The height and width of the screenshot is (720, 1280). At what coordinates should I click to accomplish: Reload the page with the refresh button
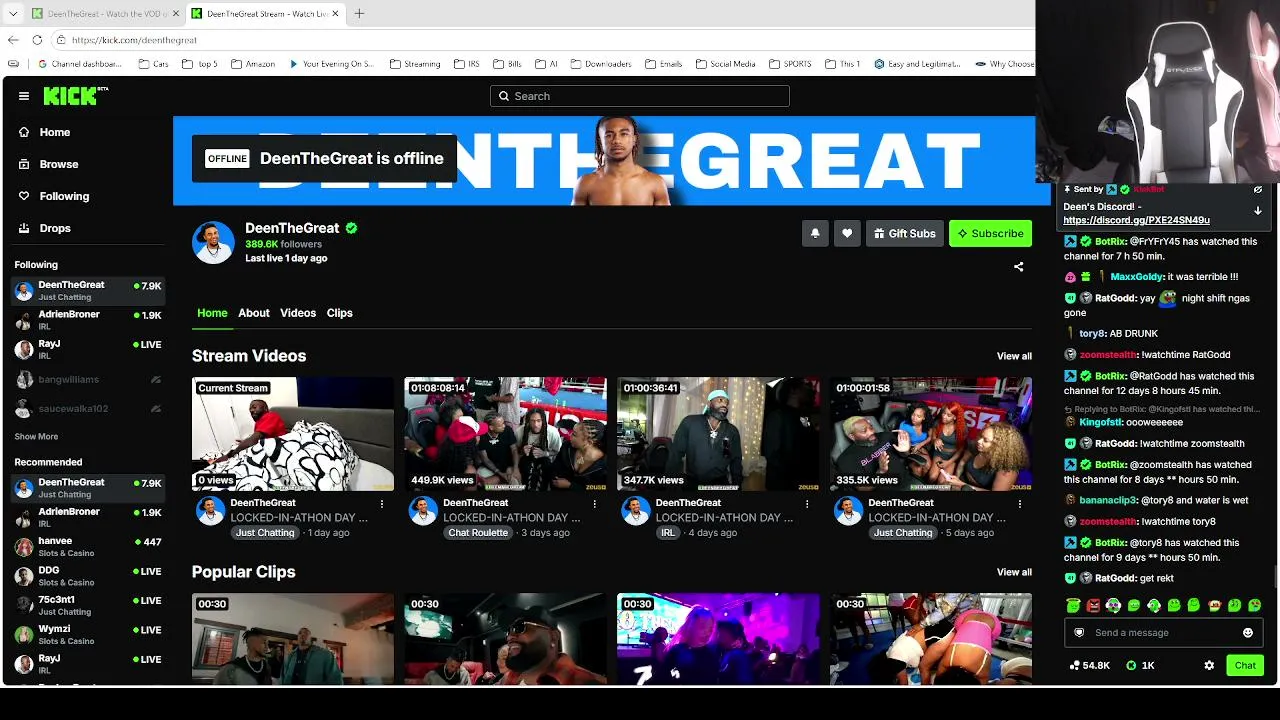(37, 40)
